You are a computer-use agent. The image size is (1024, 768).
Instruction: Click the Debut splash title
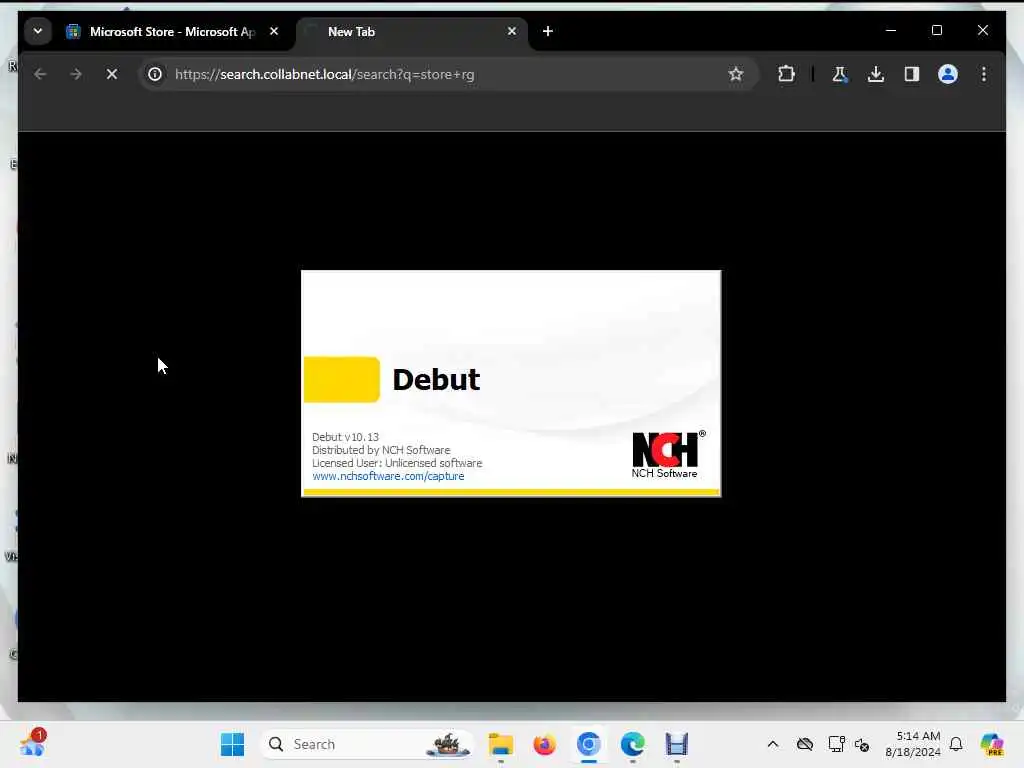pos(436,379)
